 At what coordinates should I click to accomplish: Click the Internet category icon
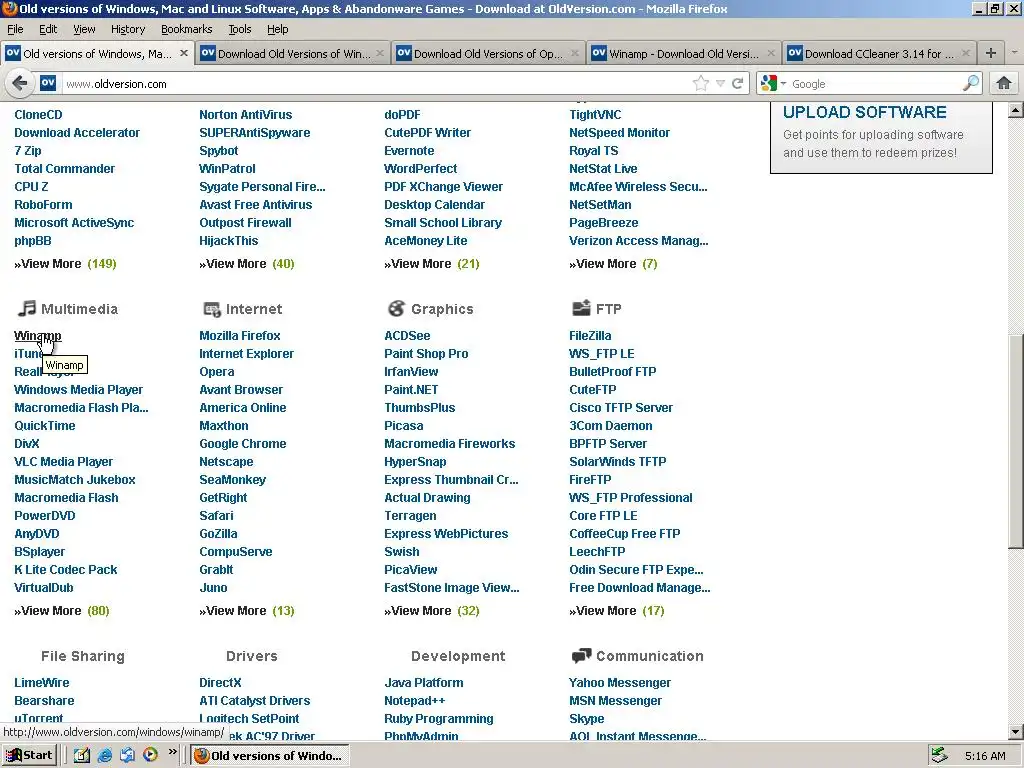click(212, 309)
